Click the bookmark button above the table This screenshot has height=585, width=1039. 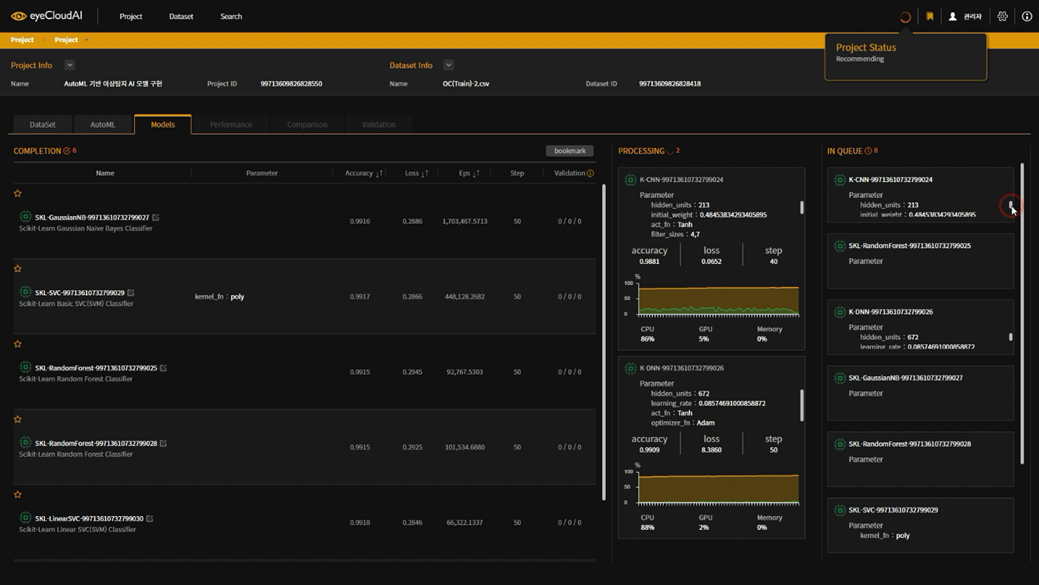pyautogui.click(x=569, y=151)
